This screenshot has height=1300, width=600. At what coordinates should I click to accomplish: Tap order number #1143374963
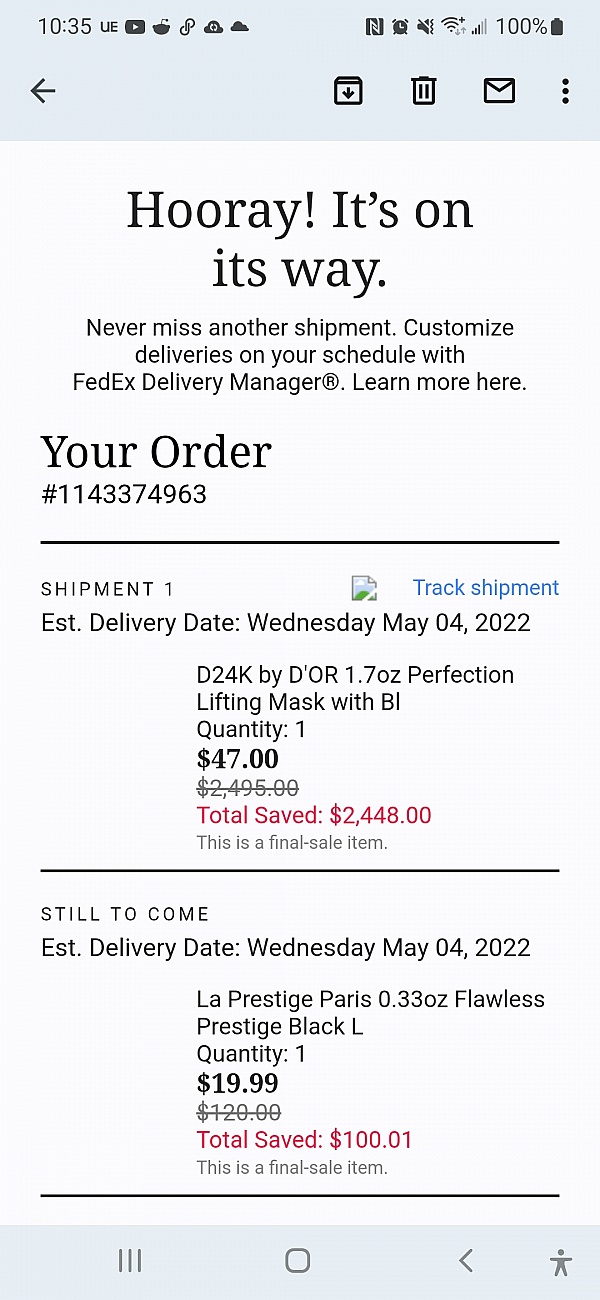pyautogui.click(x=124, y=494)
